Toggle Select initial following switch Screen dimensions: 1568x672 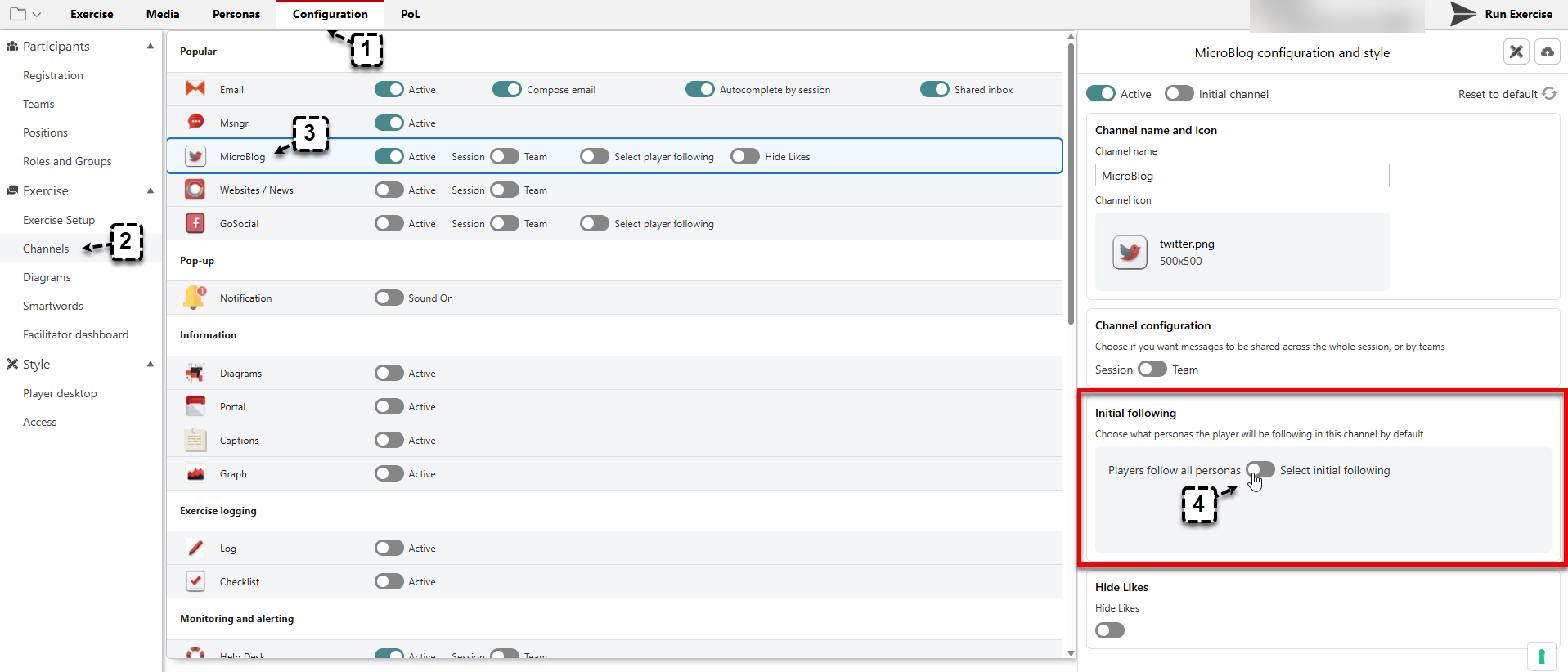coord(1260,470)
